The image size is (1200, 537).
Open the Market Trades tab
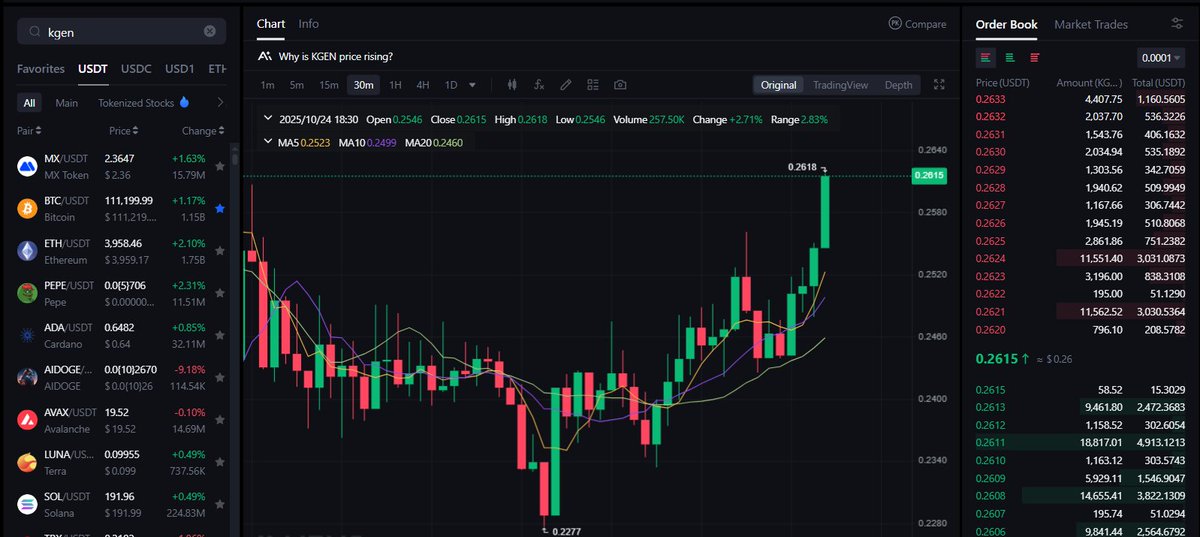1091,24
